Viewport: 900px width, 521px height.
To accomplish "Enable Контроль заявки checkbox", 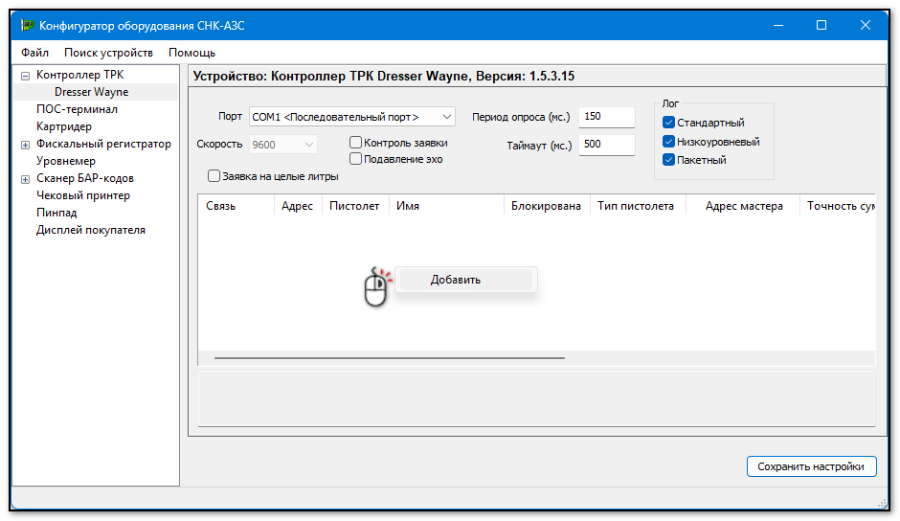I will pyautogui.click(x=355, y=143).
